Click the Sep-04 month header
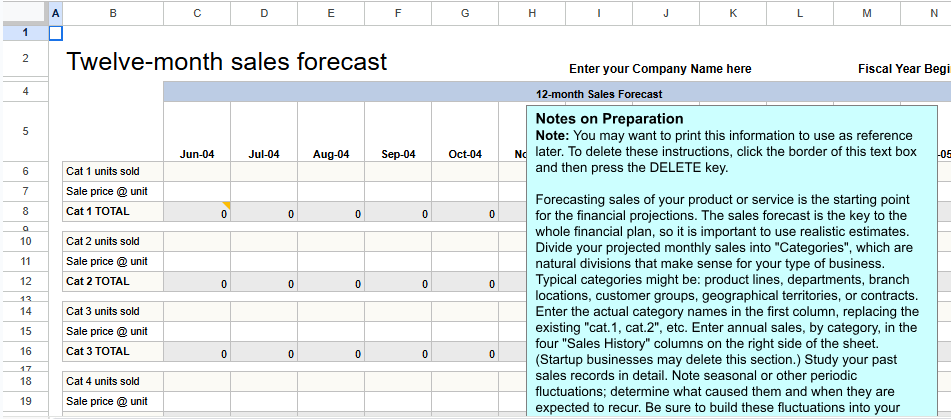This screenshot has height=419, width=951. pyautogui.click(x=398, y=154)
